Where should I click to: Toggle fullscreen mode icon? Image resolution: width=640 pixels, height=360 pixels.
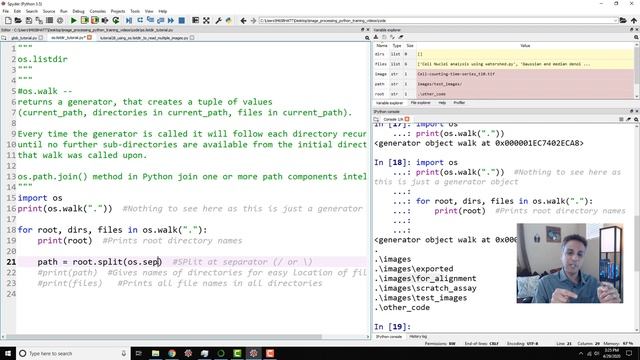click(x=207, y=20)
